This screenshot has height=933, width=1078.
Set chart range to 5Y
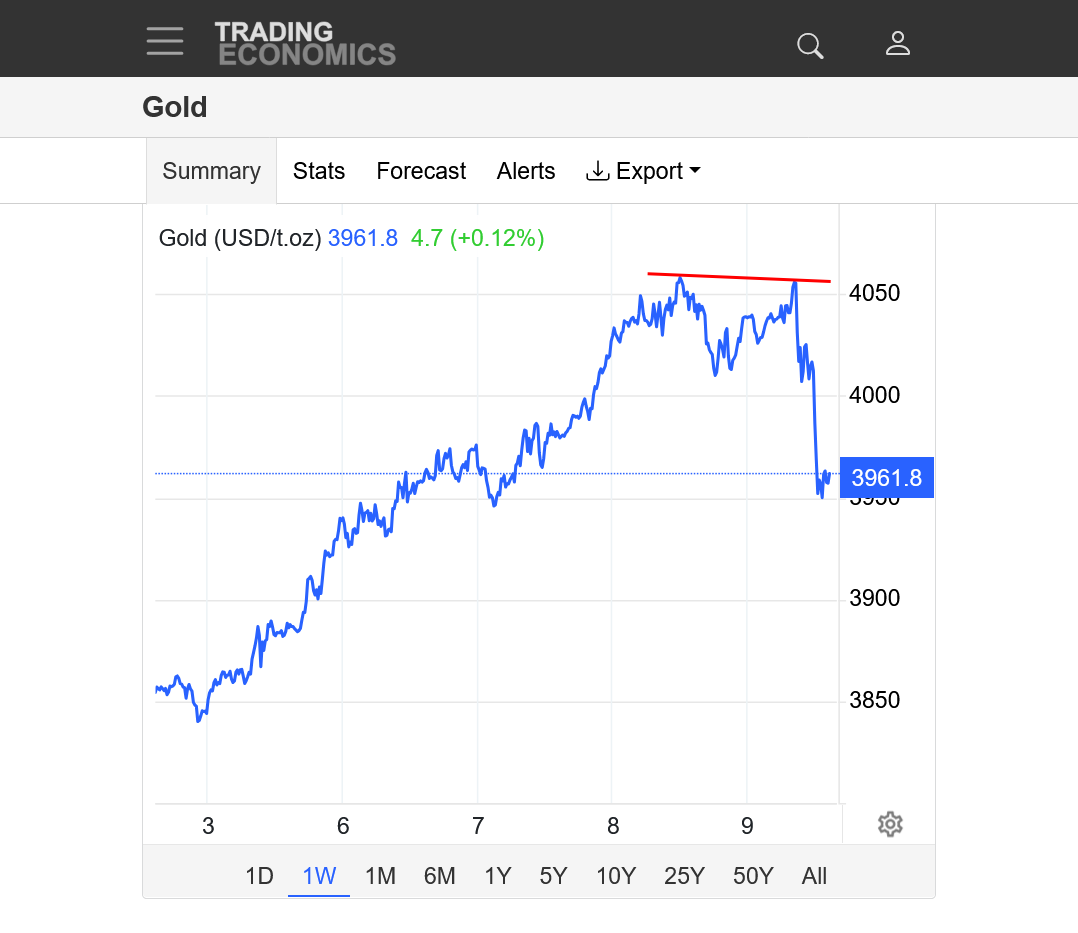553,876
